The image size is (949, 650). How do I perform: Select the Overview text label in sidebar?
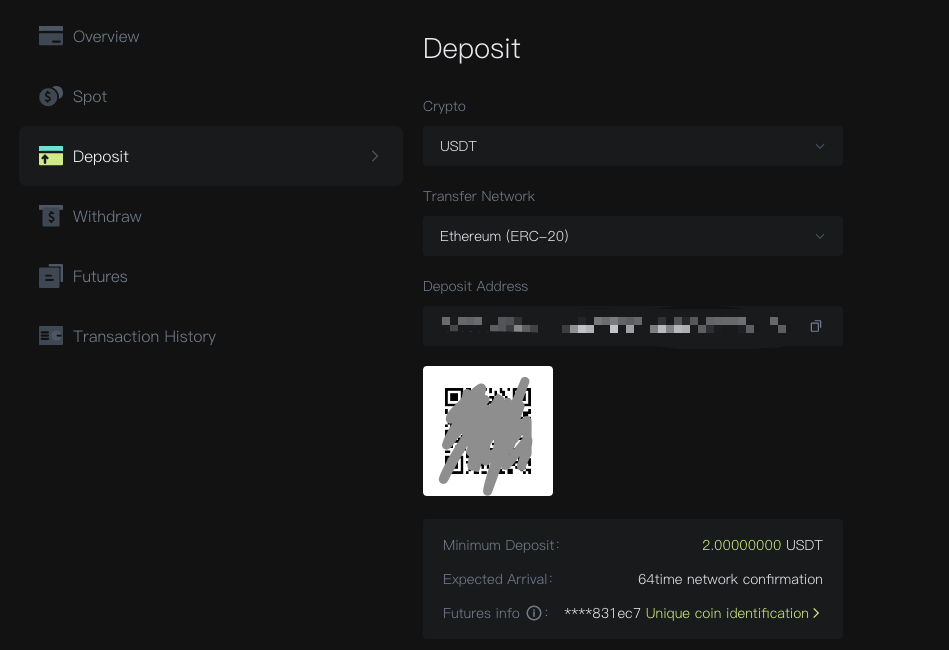(106, 36)
